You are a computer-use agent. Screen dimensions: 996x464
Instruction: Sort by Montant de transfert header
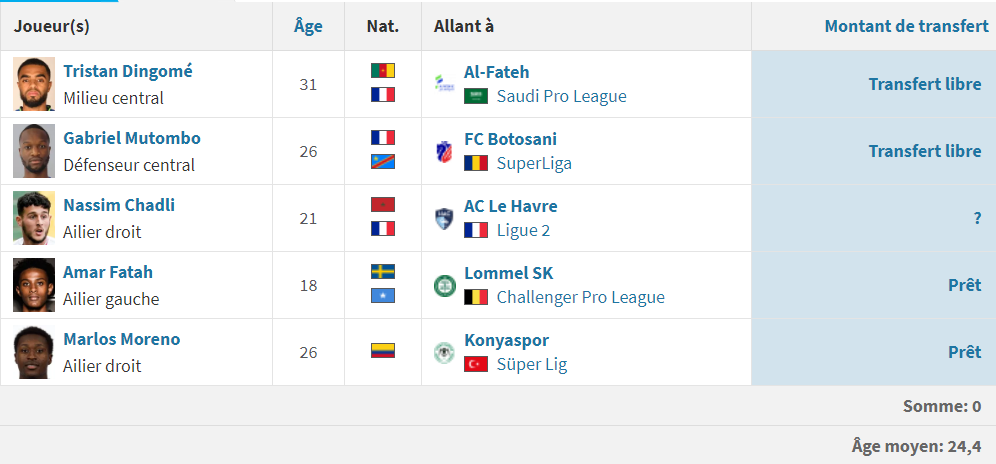coord(906,26)
